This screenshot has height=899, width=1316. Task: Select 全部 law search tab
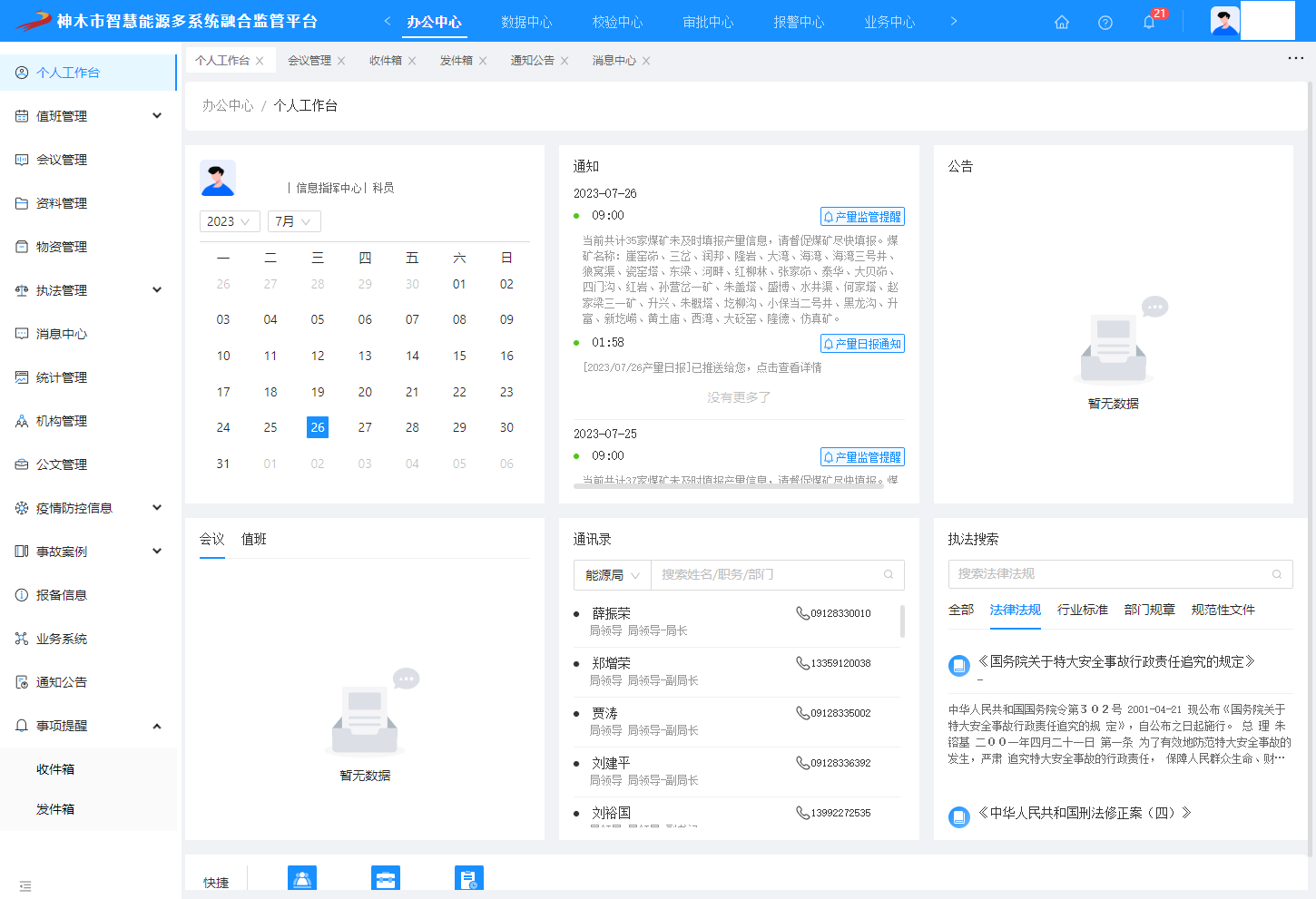(961, 610)
